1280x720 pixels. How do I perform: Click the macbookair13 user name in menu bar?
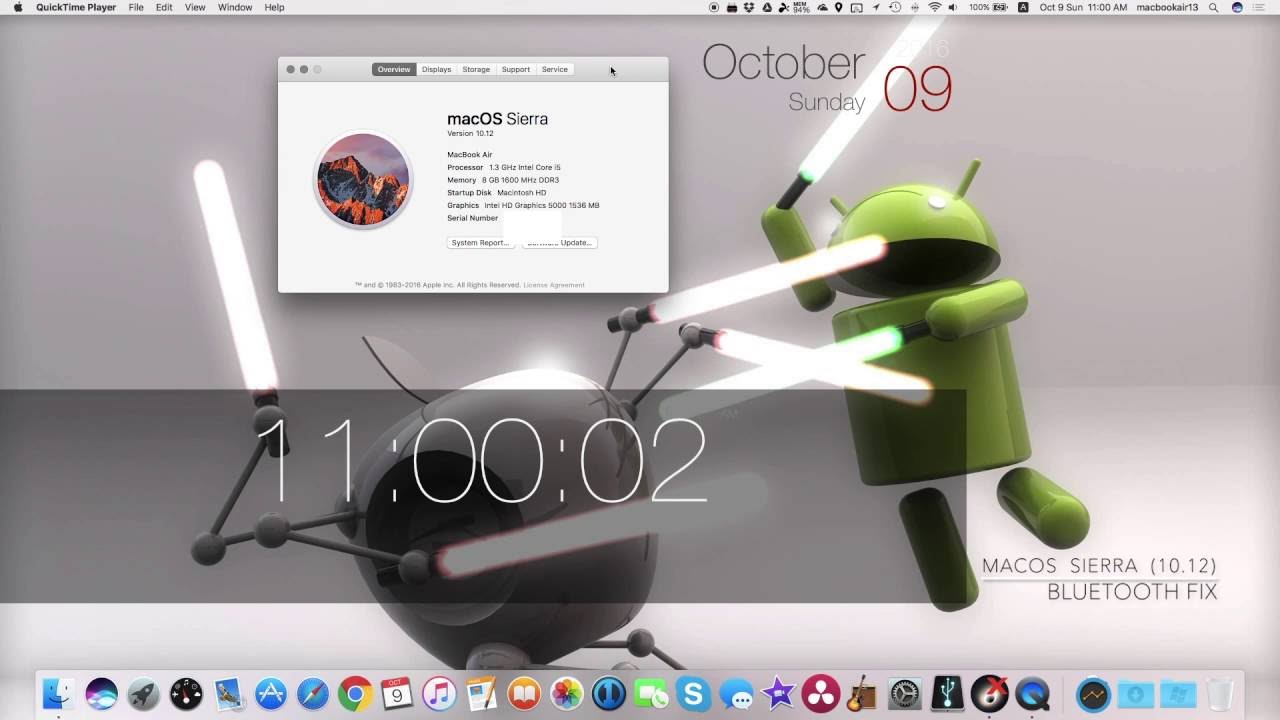(x=1168, y=7)
